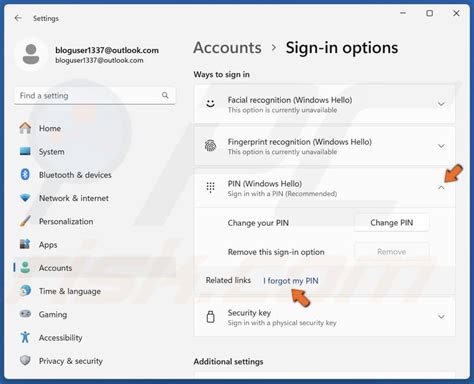Open Gaming settings
Image resolution: width=474 pixels, height=384 pixels.
(95, 314)
